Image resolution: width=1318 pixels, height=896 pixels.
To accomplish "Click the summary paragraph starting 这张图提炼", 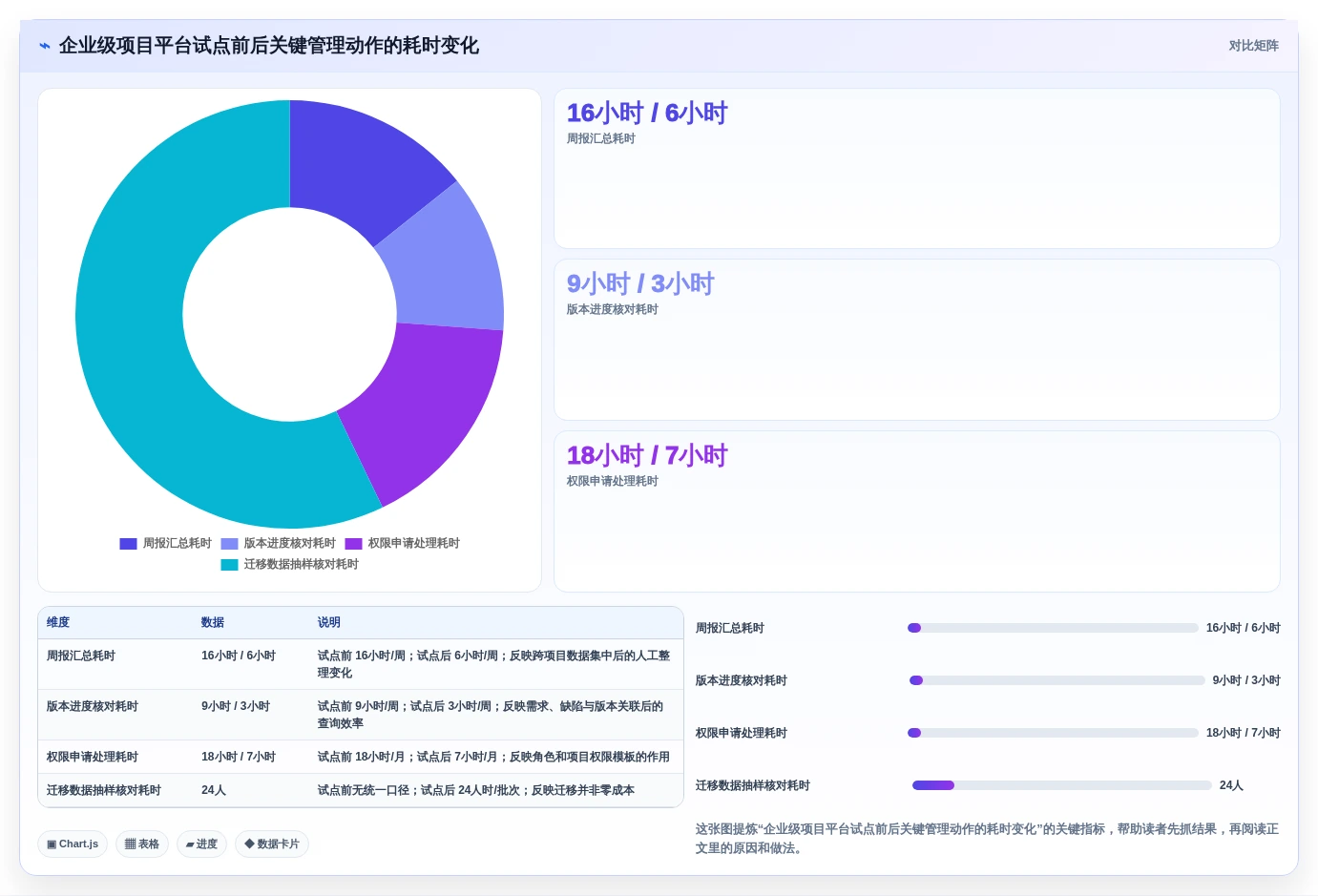I will click(x=987, y=839).
